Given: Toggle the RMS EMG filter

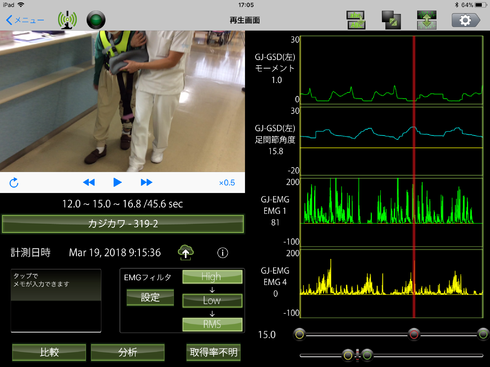Looking at the screenshot, I should [x=212, y=324].
